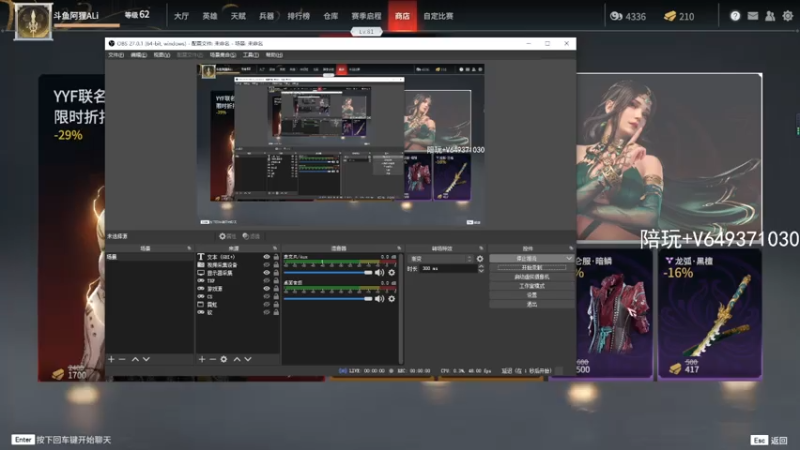Open 麦克风/Aux audio settings gear

tap(391, 272)
